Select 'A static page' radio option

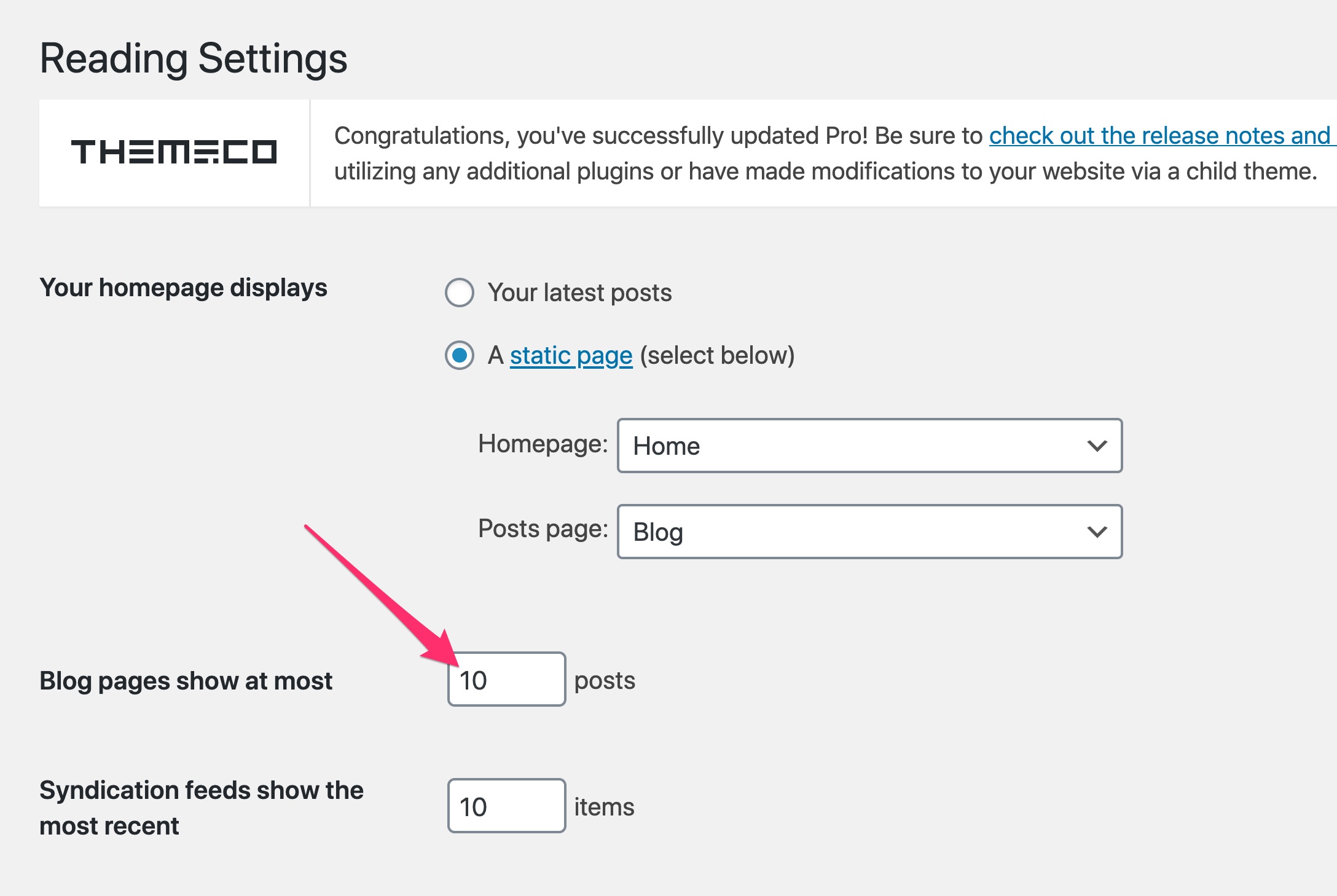tap(460, 355)
